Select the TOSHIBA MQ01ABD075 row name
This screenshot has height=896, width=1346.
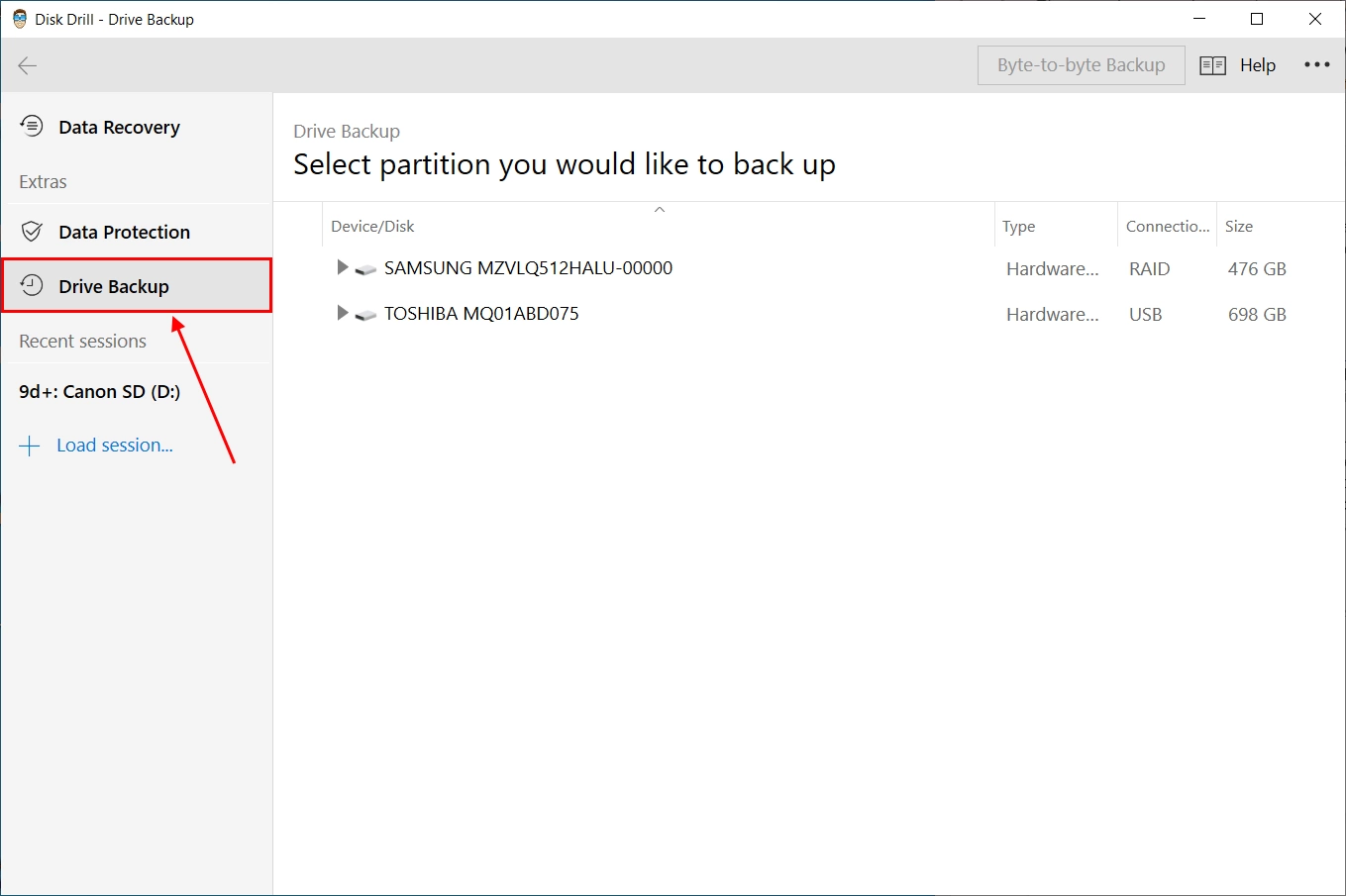click(481, 314)
